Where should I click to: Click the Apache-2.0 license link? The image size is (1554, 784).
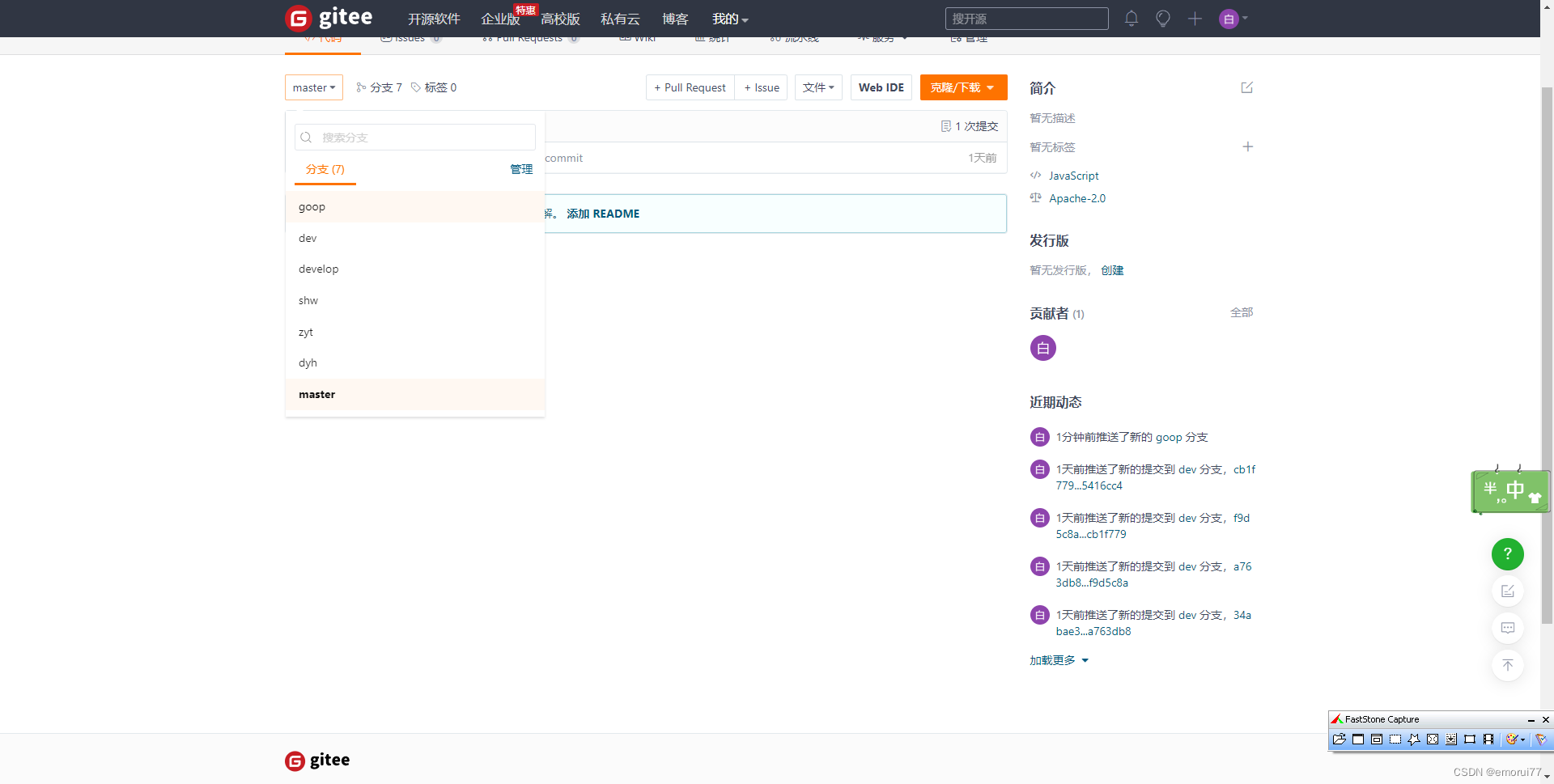[1077, 198]
